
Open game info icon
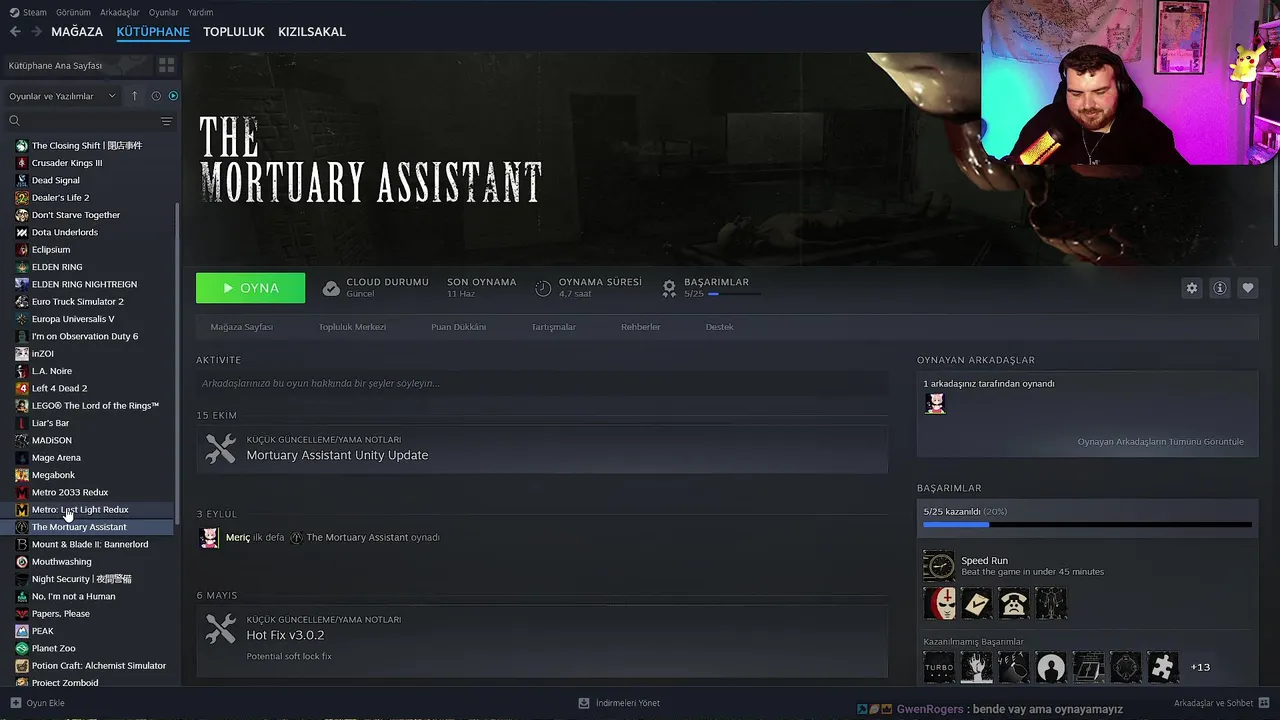click(x=1220, y=288)
